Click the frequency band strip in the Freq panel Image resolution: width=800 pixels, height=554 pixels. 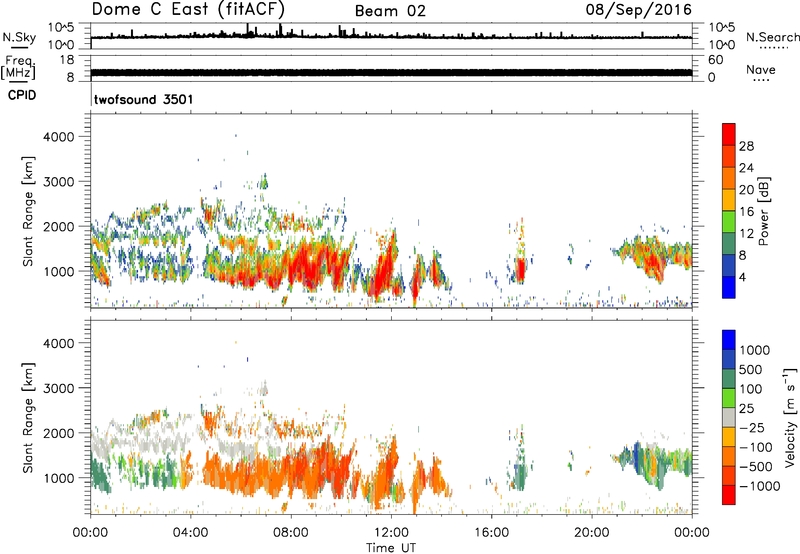point(391,72)
